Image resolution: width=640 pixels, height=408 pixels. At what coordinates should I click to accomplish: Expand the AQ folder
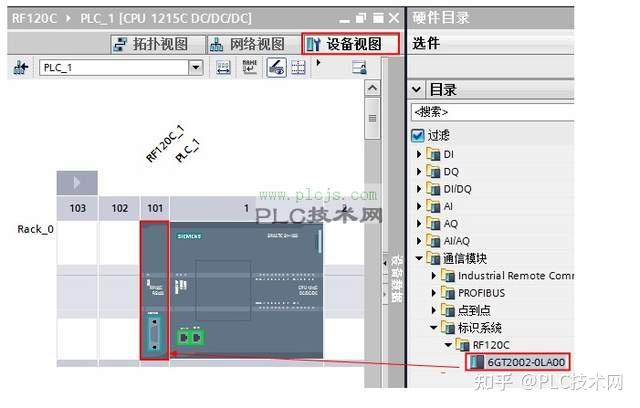pos(419,224)
